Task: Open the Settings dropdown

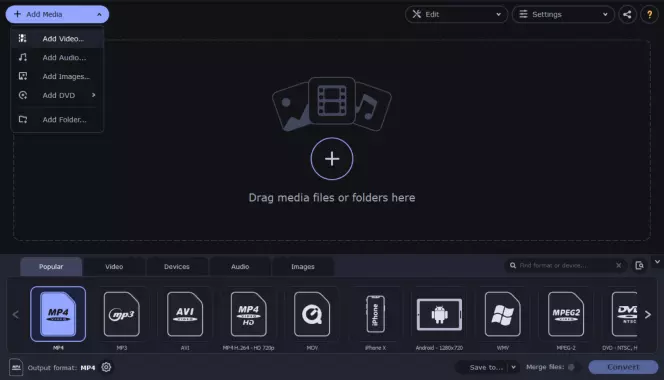Action: click(x=563, y=14)
